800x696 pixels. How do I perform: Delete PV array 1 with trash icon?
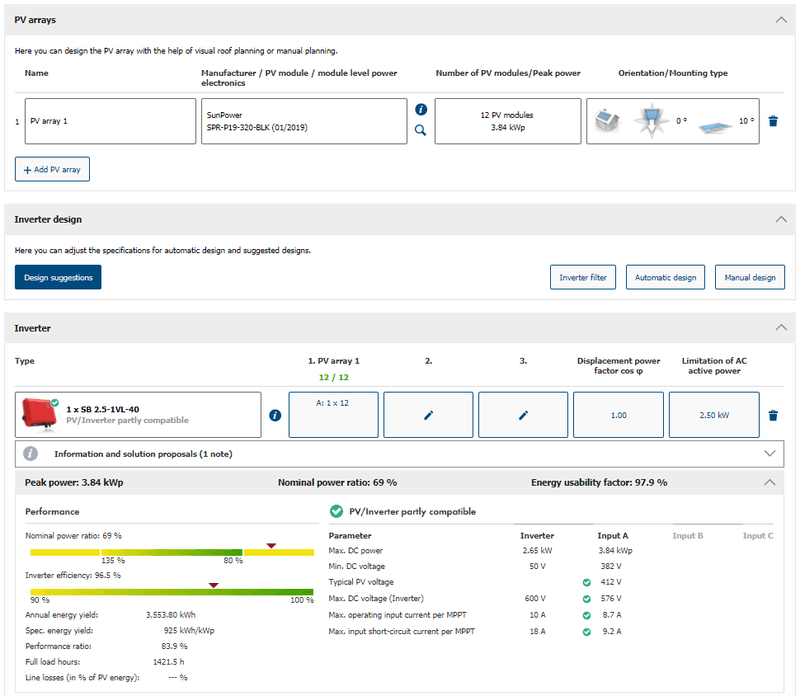point(773,121)
